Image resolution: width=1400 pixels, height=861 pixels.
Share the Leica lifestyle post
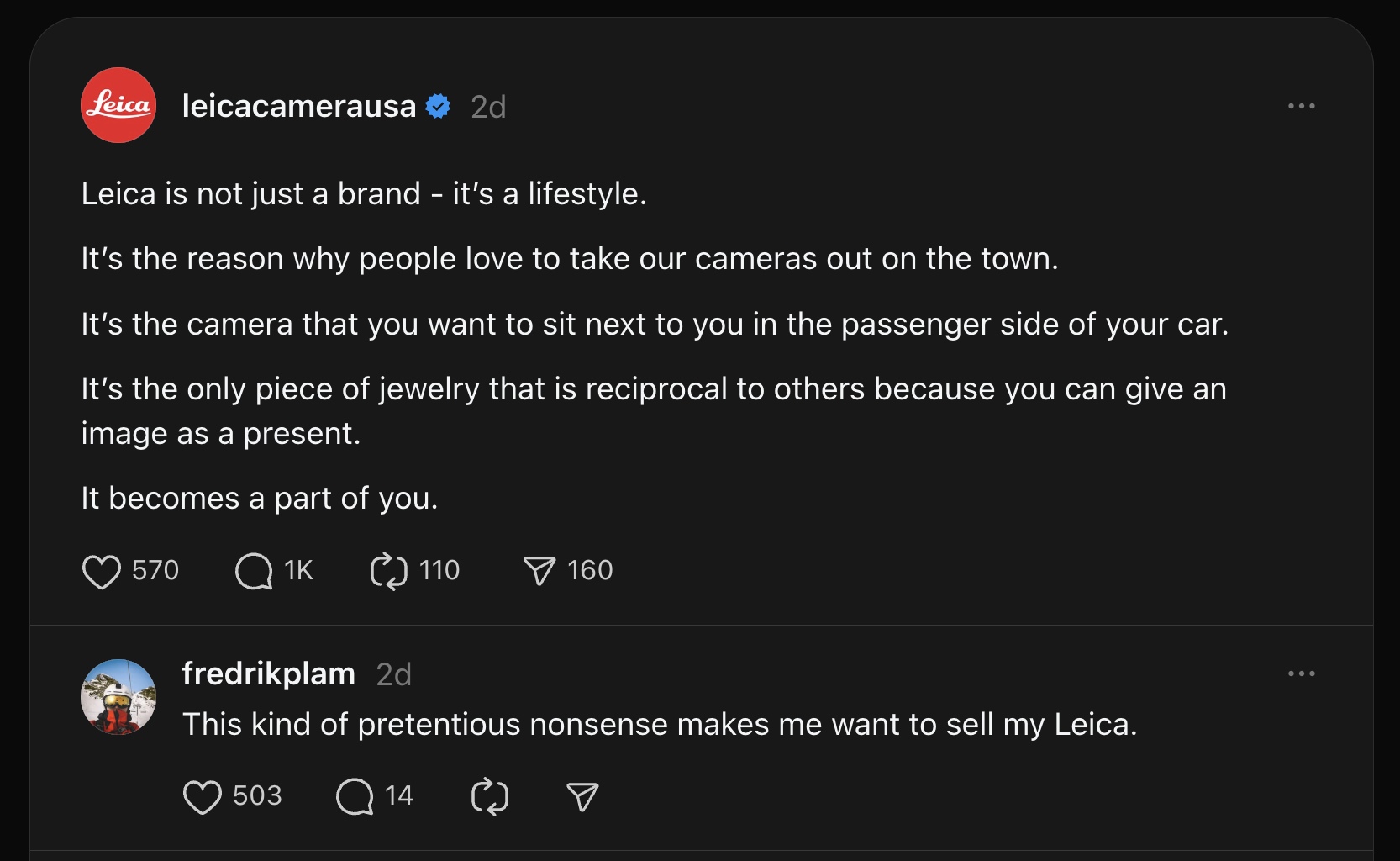[x=539, y=572]
